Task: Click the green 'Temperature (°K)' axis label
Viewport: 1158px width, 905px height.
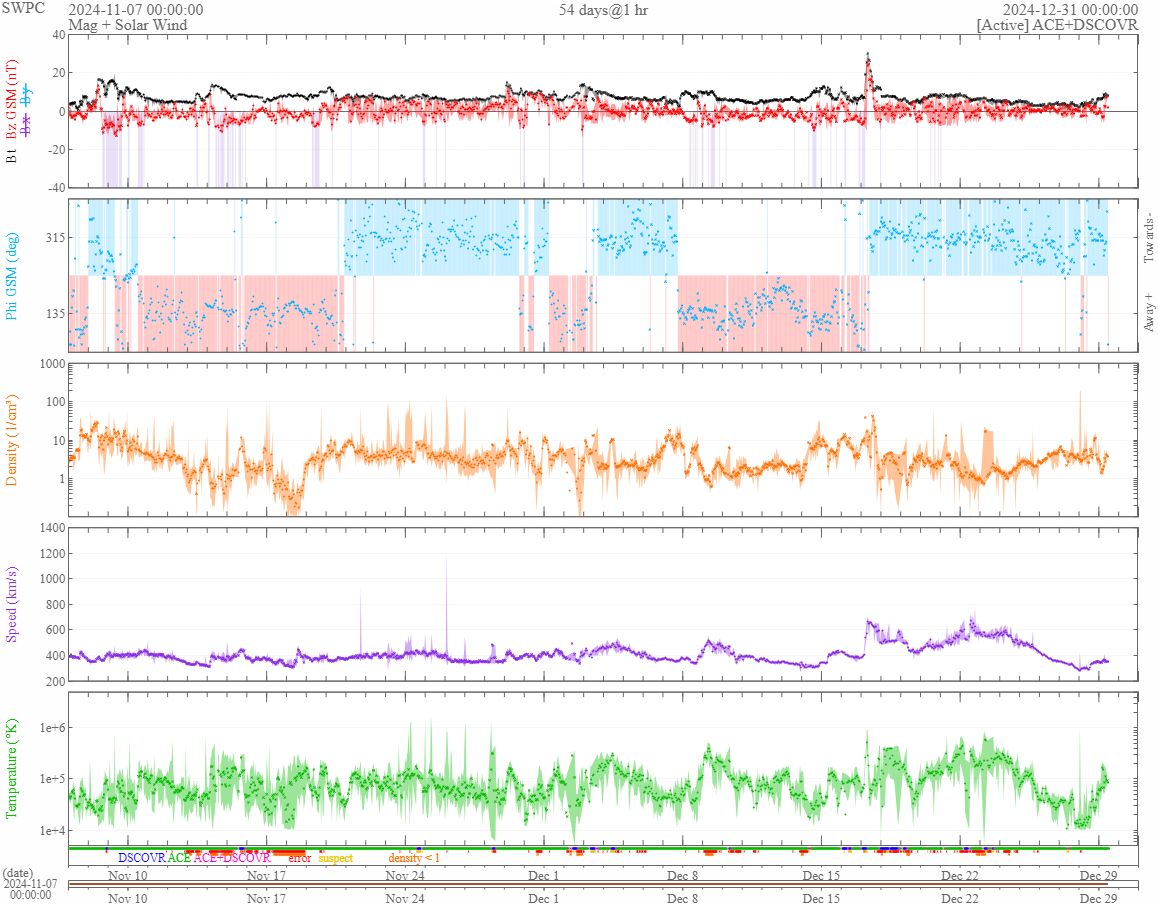Action: tap(11, 768)
